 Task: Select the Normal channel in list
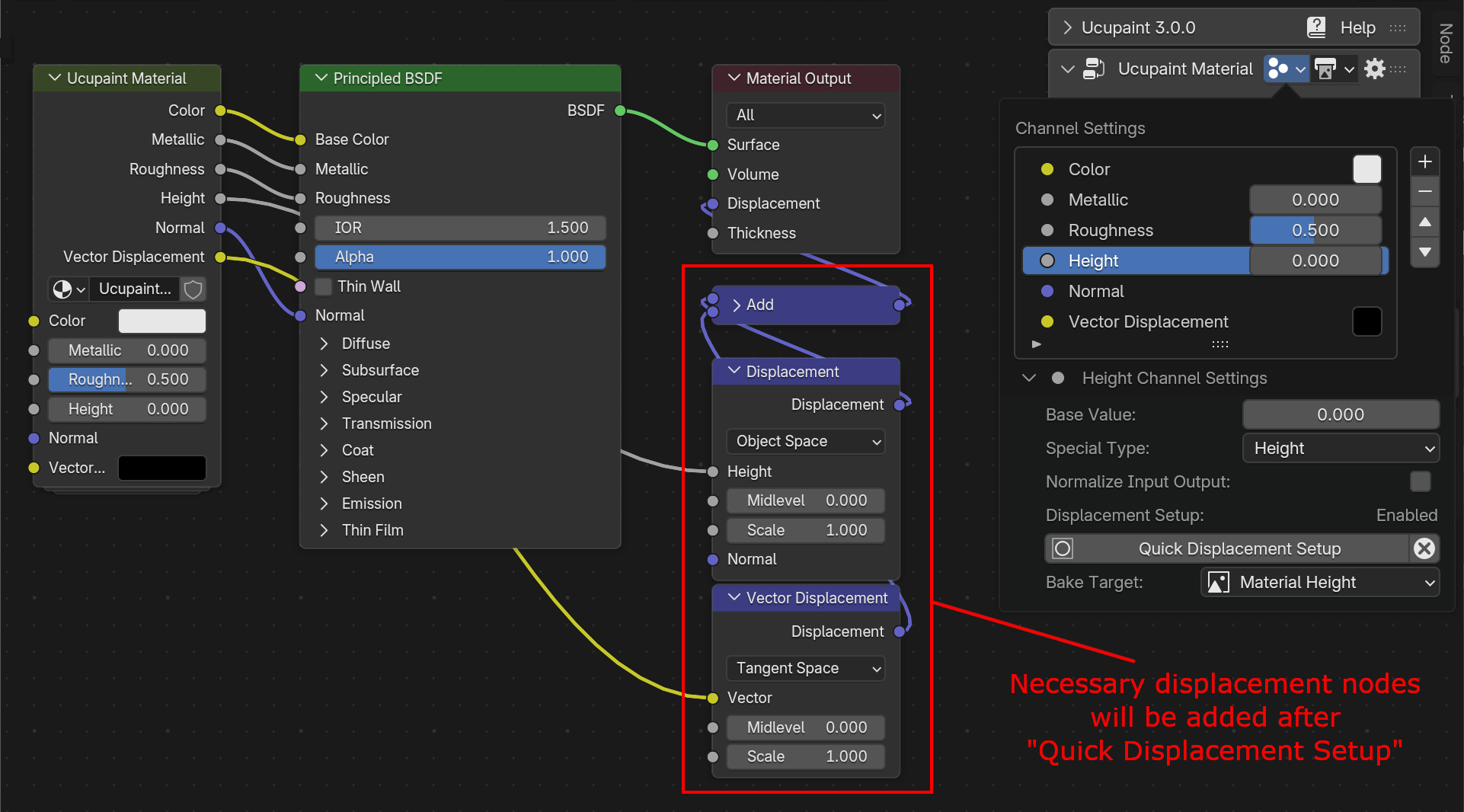coord(1205,291)
